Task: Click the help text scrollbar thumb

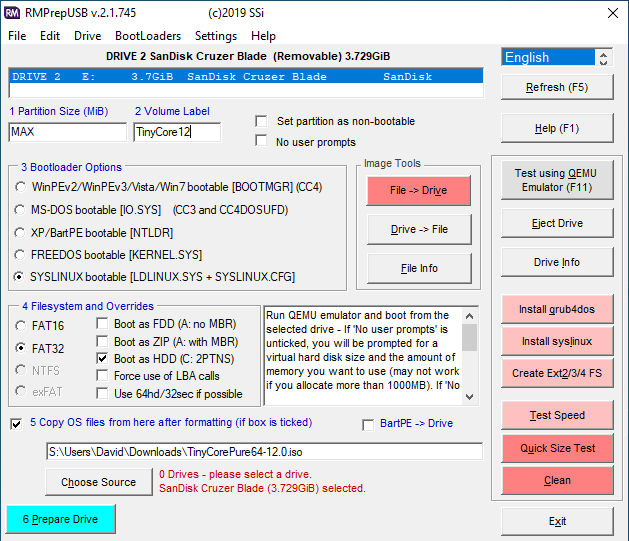Action: point(469,338)
